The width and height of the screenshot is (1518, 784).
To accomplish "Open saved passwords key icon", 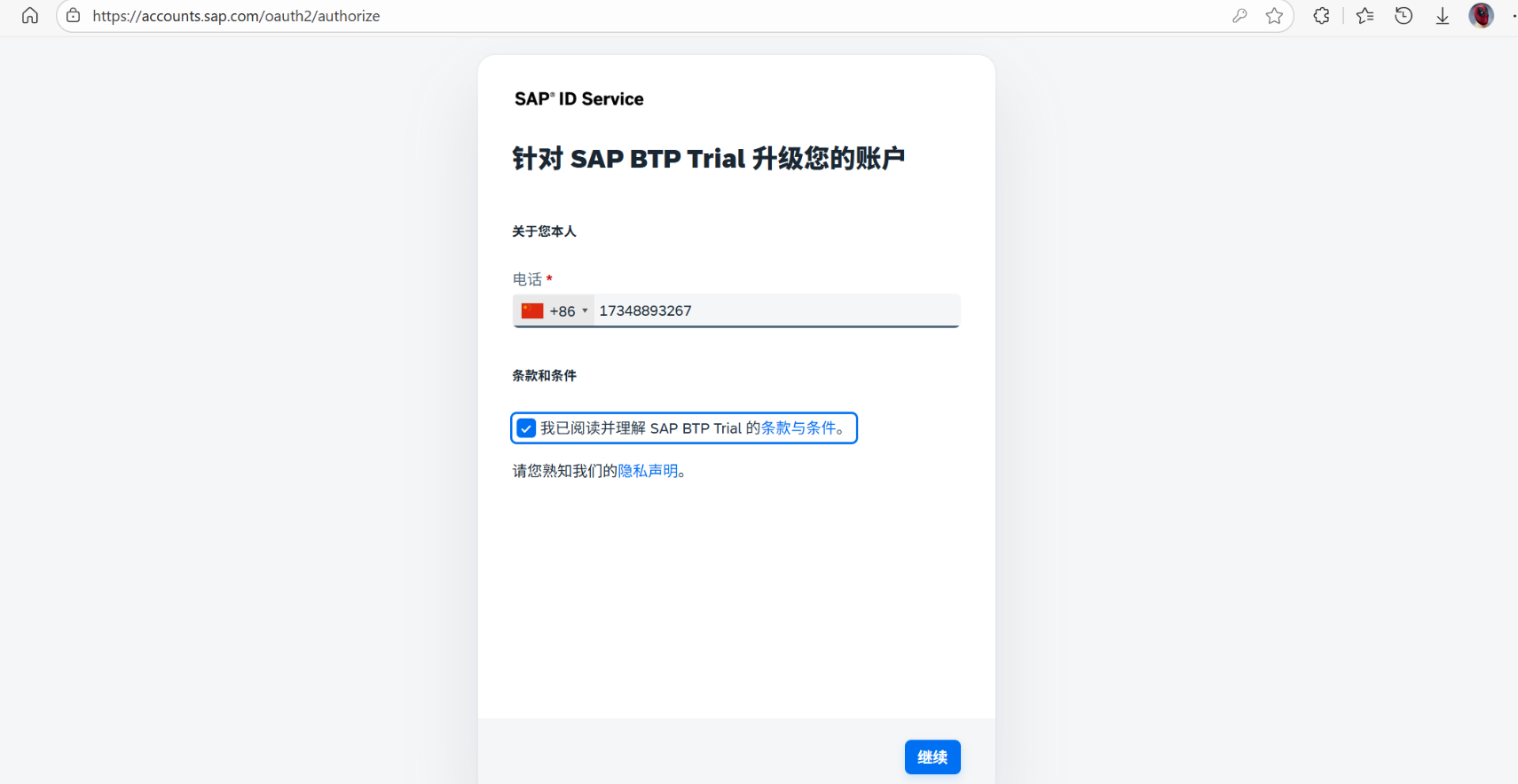I will pos(1239,16).
